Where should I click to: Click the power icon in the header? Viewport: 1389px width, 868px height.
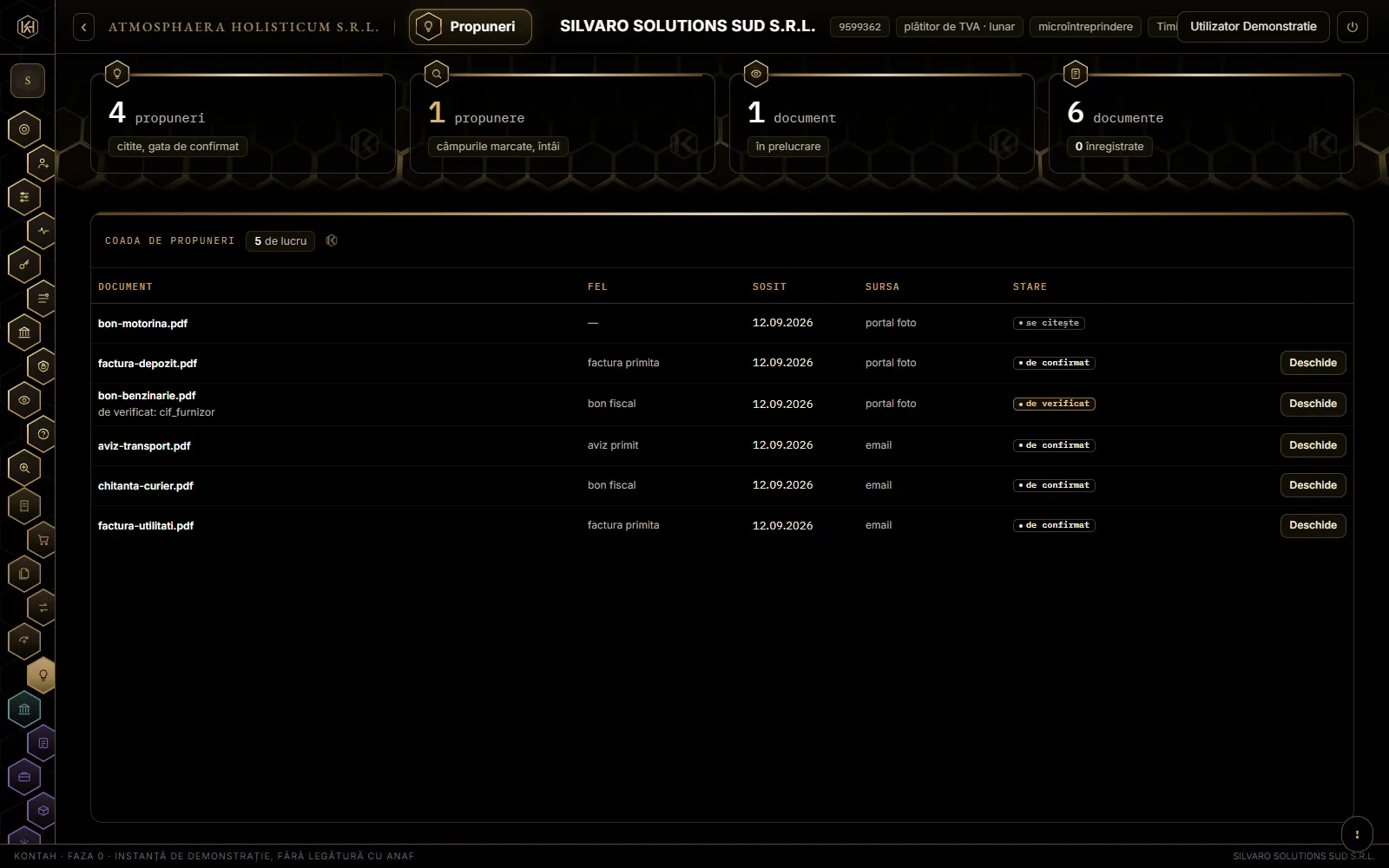click(1353, 27)
